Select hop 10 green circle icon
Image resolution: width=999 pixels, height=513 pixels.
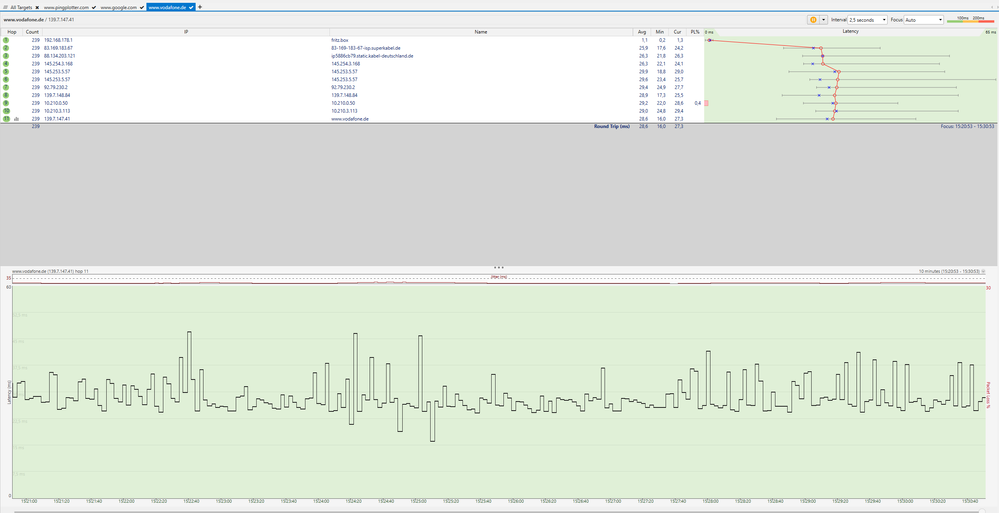point(6,111)
